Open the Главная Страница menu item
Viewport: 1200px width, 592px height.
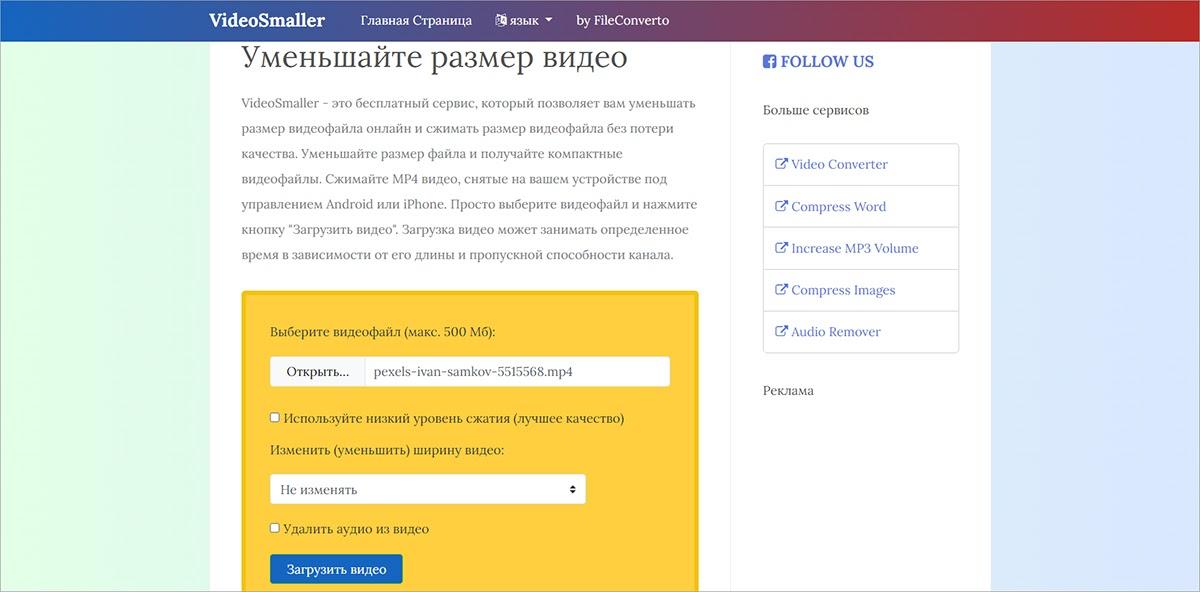416,20
